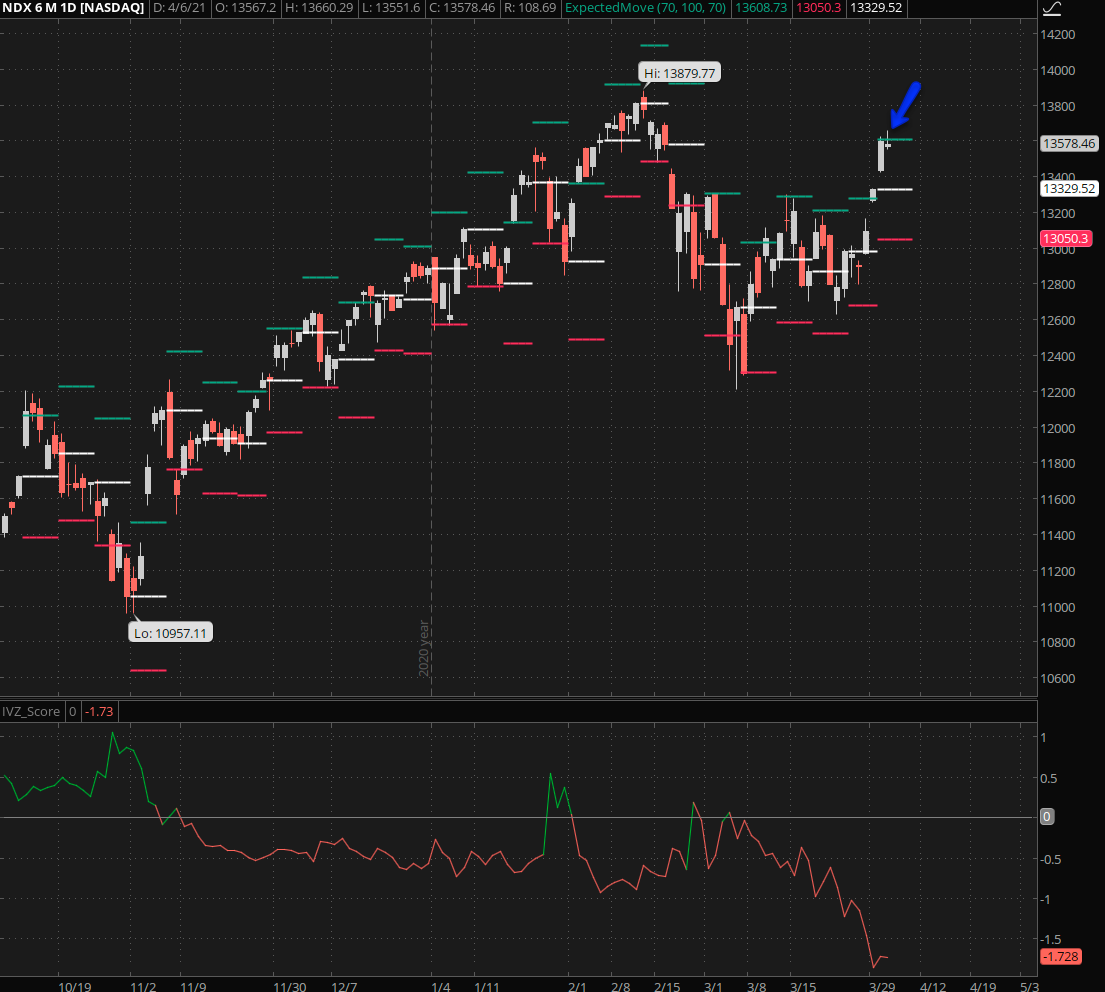Image resolution: width=1105 pixels, height=992 pixels.
Task: Click the 13578.46 last-price axis tag
Action: pyautogui.click(x=1069, y=144)
